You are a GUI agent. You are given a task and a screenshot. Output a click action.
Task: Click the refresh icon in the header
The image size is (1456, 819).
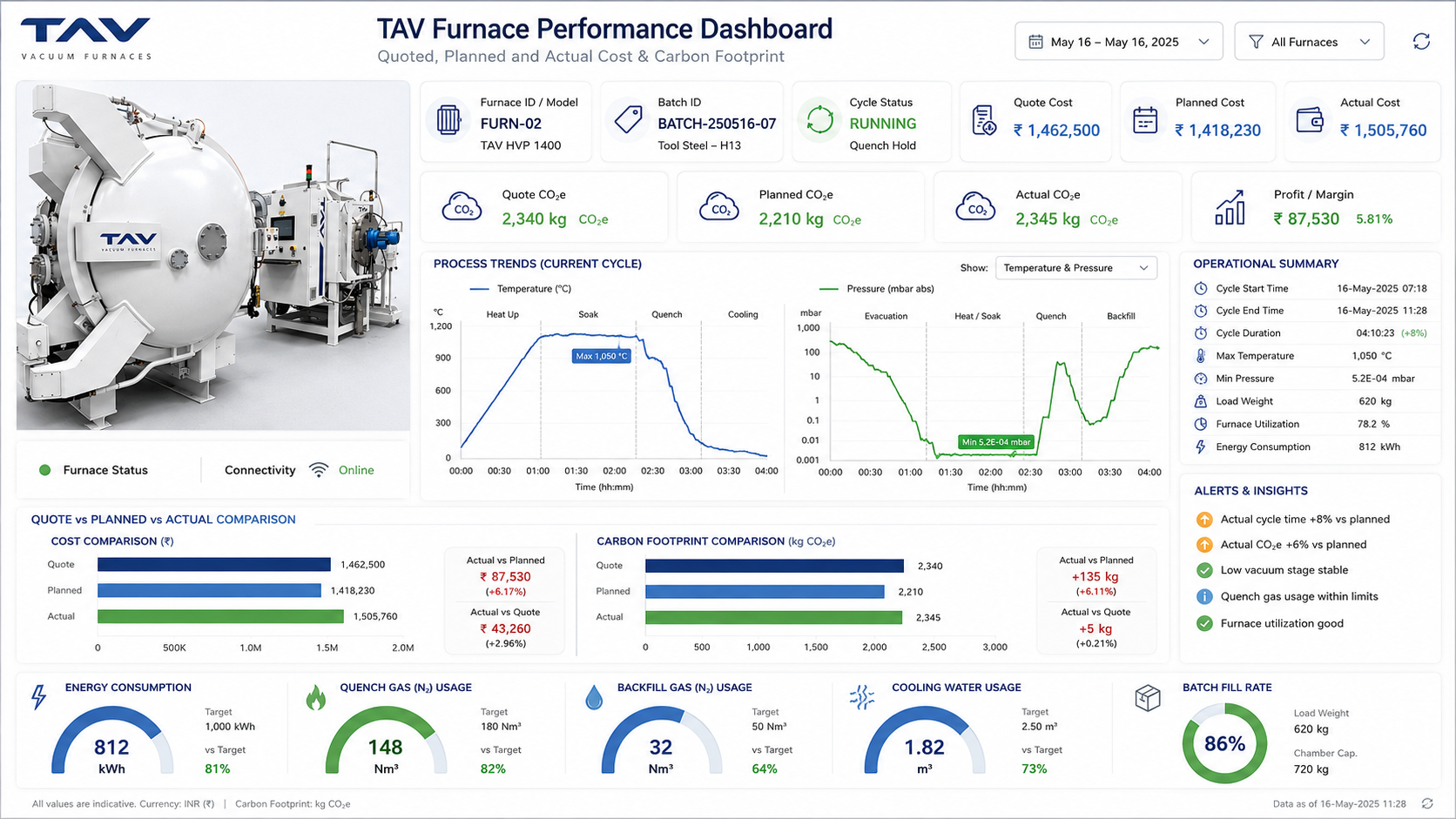(1421, 42)
